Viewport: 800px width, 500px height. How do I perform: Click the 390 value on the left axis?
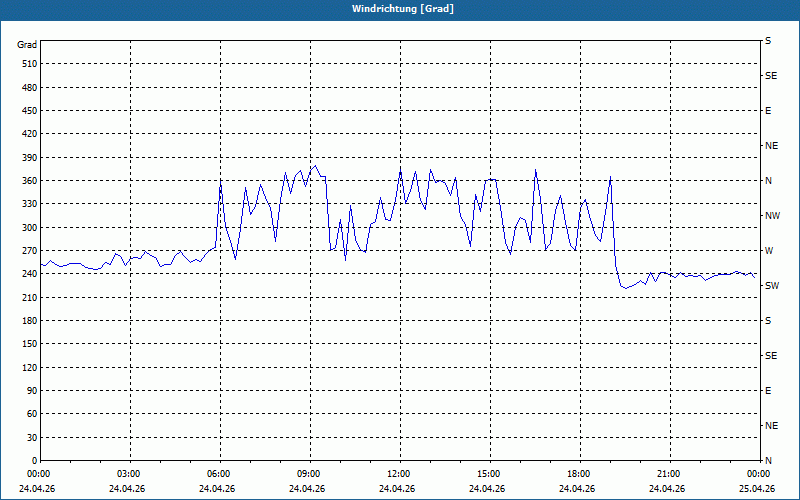coord(30,158)
